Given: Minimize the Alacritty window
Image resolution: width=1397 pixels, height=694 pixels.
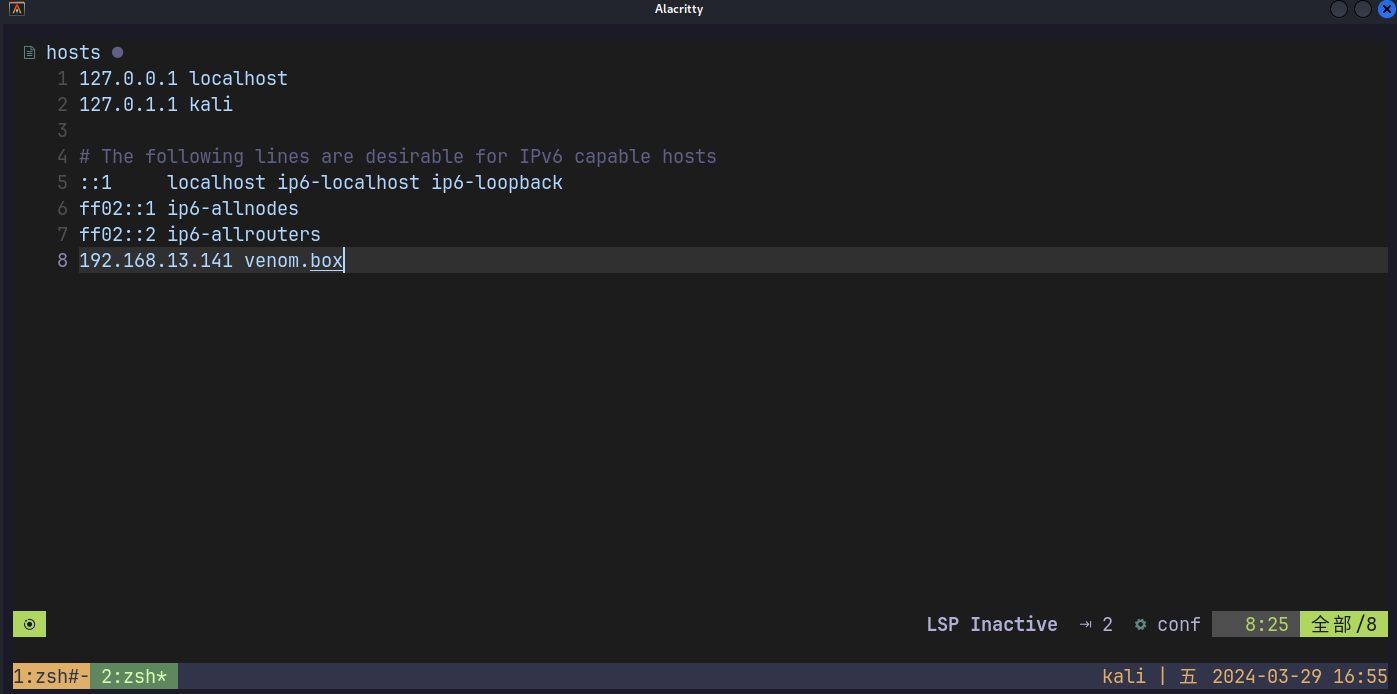Looking at the screenshot, I should click(x=1338, y=9).
